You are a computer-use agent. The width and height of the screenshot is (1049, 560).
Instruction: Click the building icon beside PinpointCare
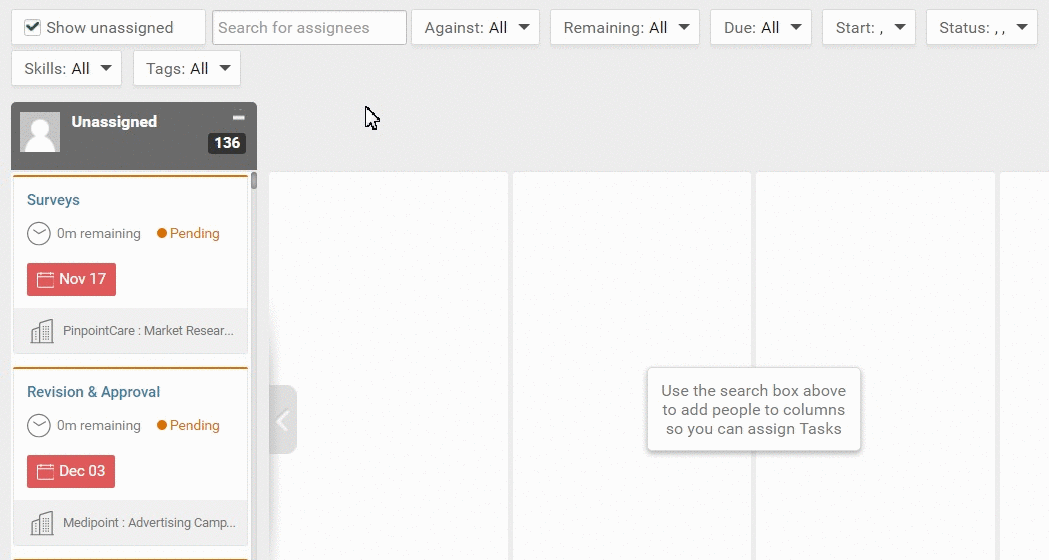(x=42, y=331)
